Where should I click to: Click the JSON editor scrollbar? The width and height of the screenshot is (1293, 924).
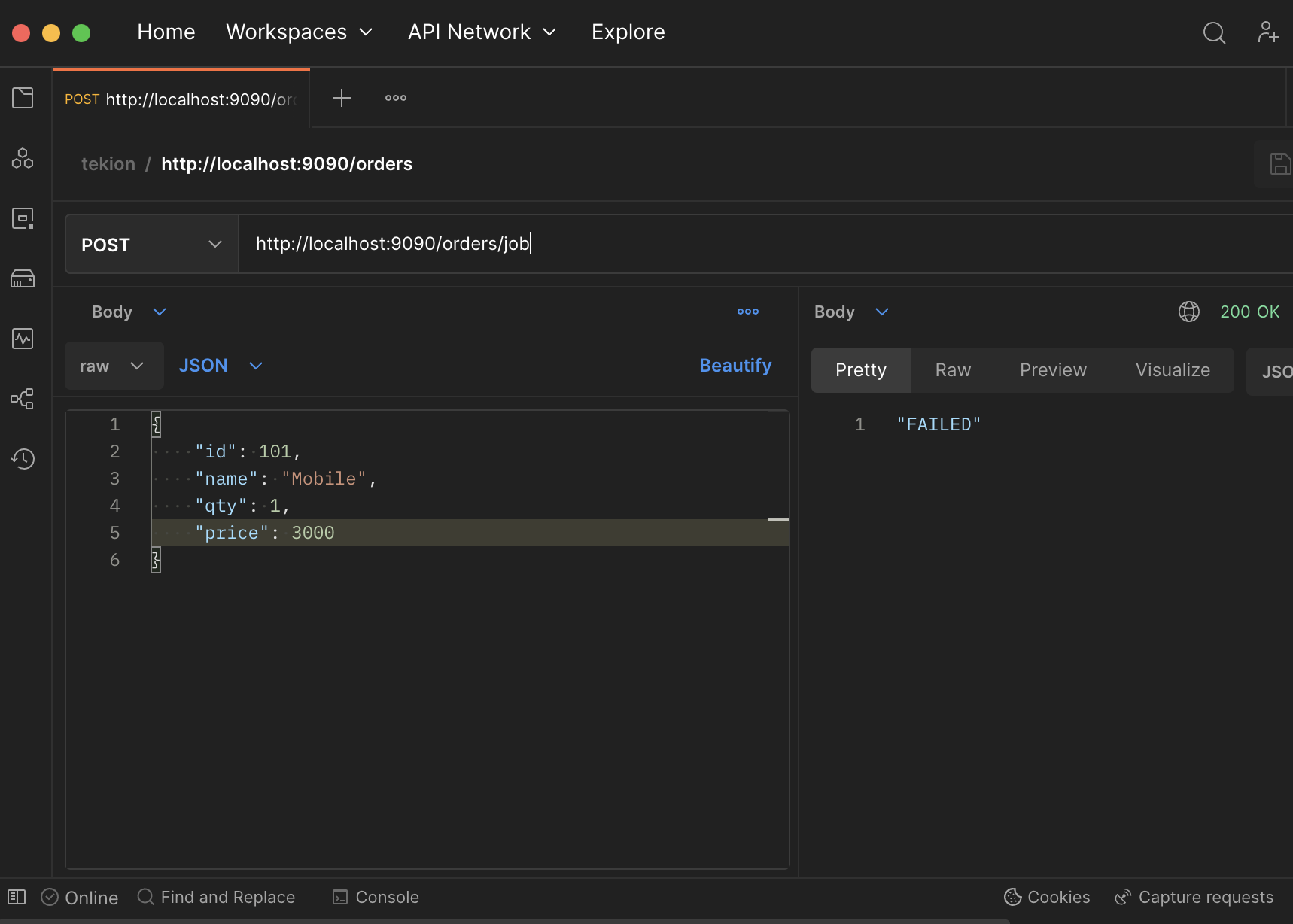click(x=779, y=519)
